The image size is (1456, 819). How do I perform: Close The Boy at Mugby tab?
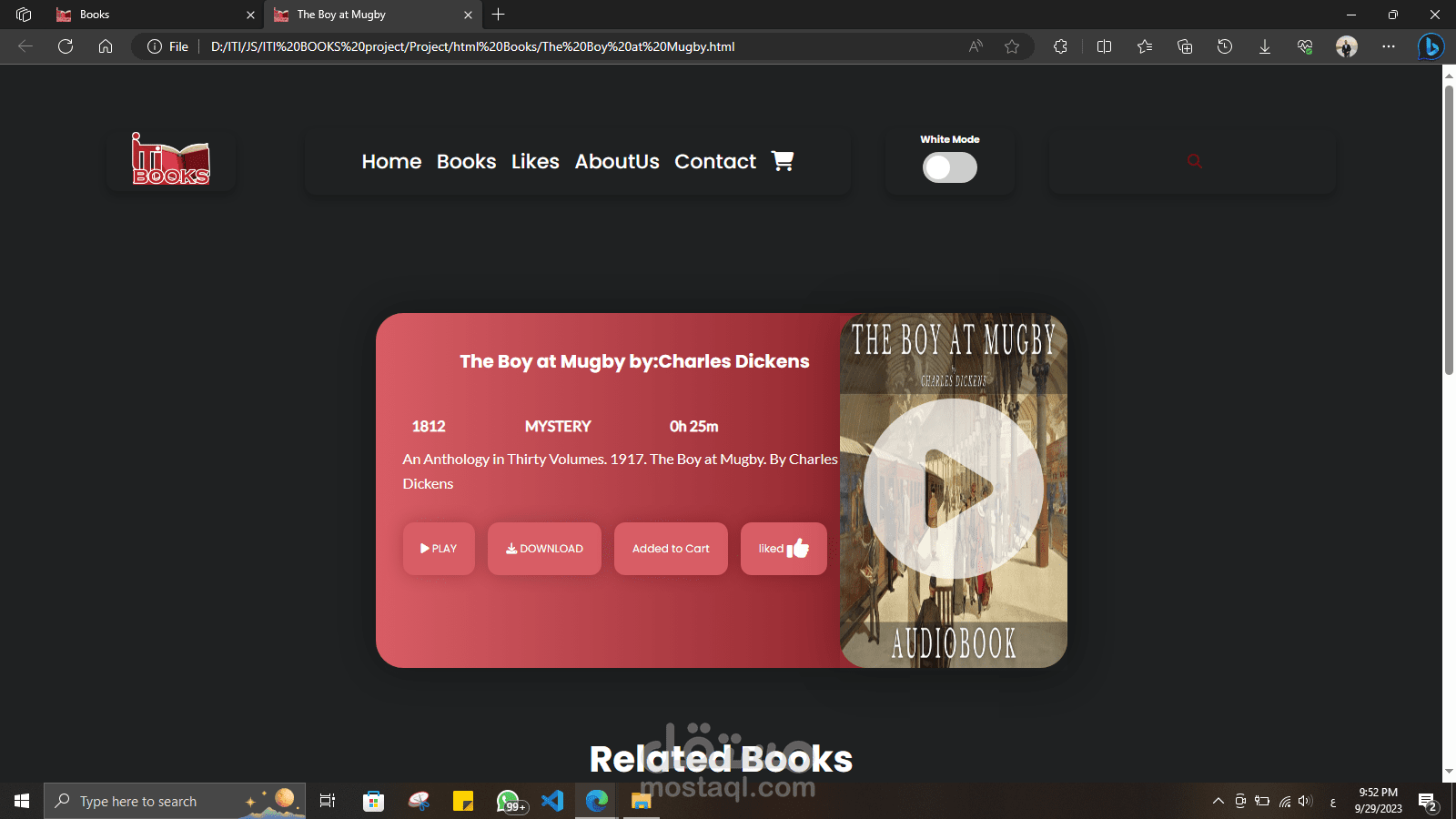point(468,15)
